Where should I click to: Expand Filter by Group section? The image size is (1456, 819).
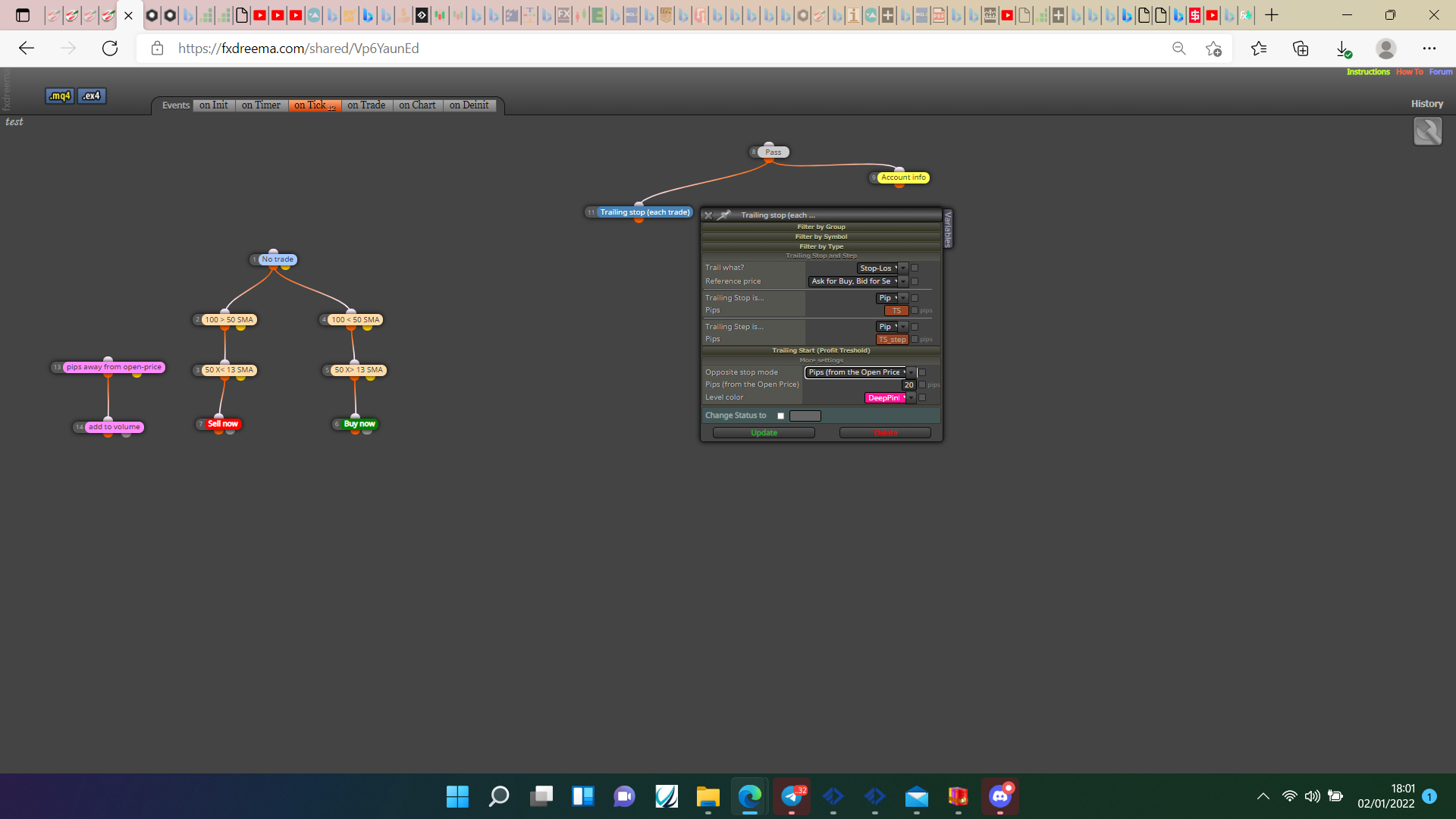pyautogui.click(x=821, y=227)
